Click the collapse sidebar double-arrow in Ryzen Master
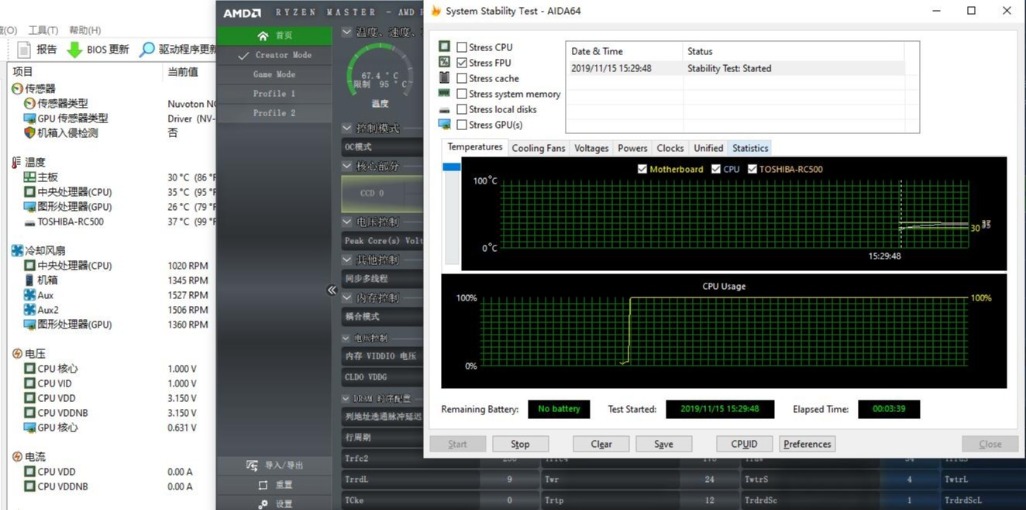 pyautogui.click(x=332, y=290)
